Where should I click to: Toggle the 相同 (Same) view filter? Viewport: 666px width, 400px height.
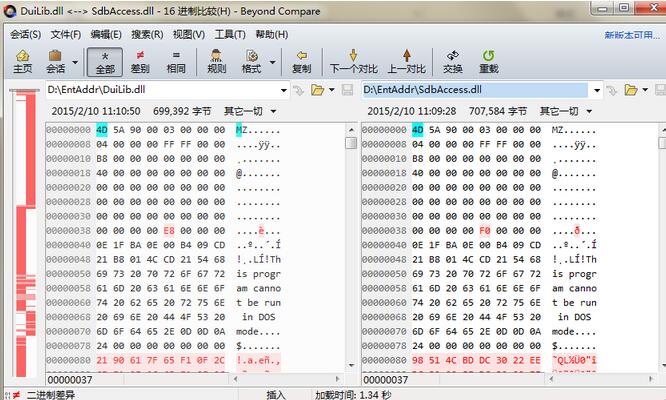click(175, 61)
